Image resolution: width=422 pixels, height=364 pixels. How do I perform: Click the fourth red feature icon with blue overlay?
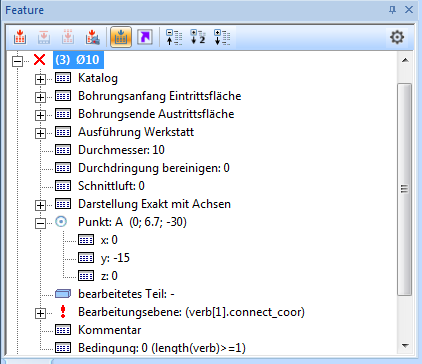[92, 37]
